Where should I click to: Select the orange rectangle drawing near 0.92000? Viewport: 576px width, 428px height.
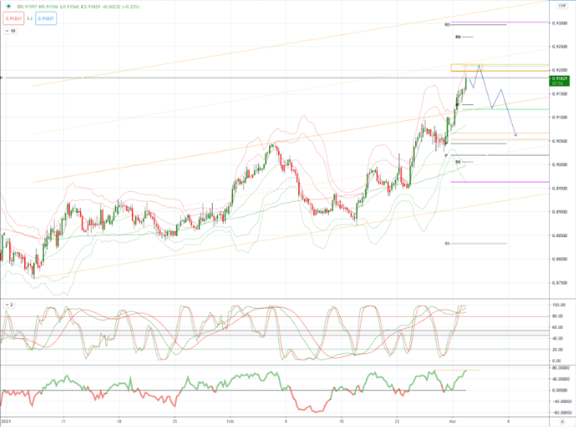point(467,68)
